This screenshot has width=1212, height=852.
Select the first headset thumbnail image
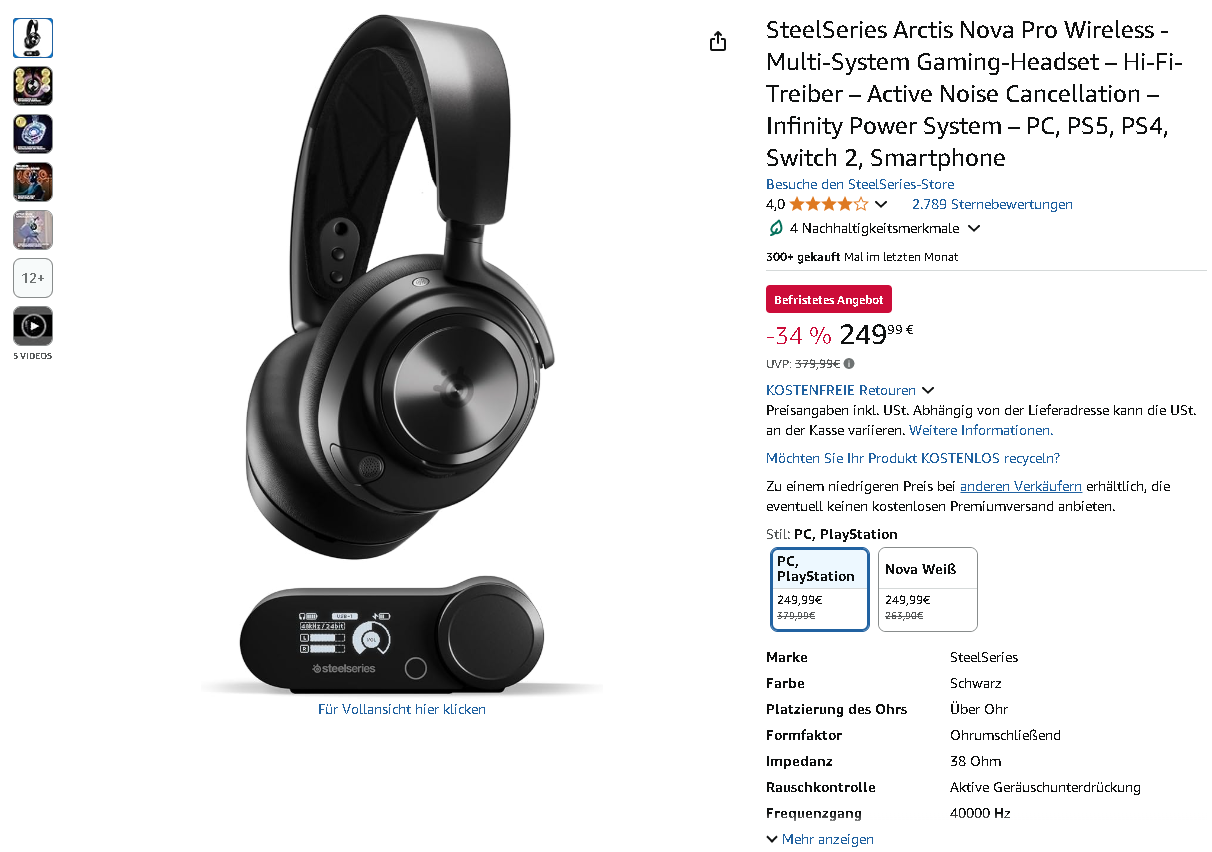(x=33, y=38)
